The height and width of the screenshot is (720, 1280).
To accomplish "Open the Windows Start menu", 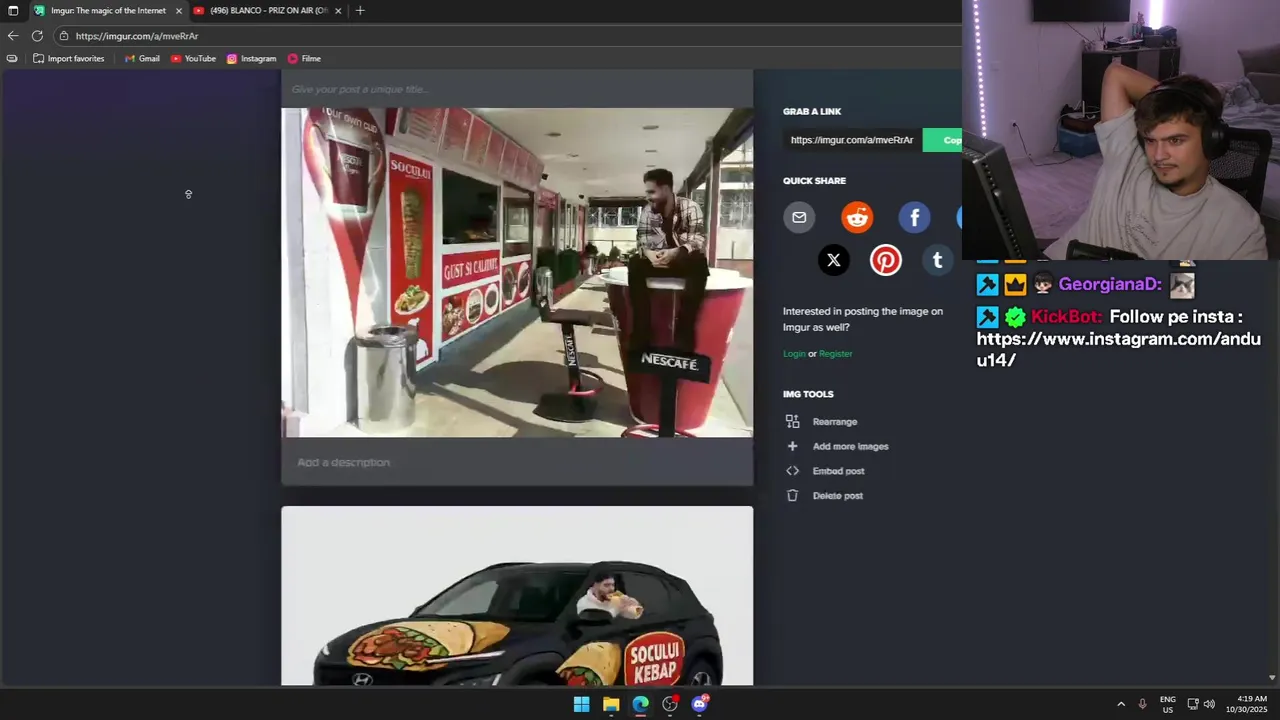I will (x=581, y=704).
